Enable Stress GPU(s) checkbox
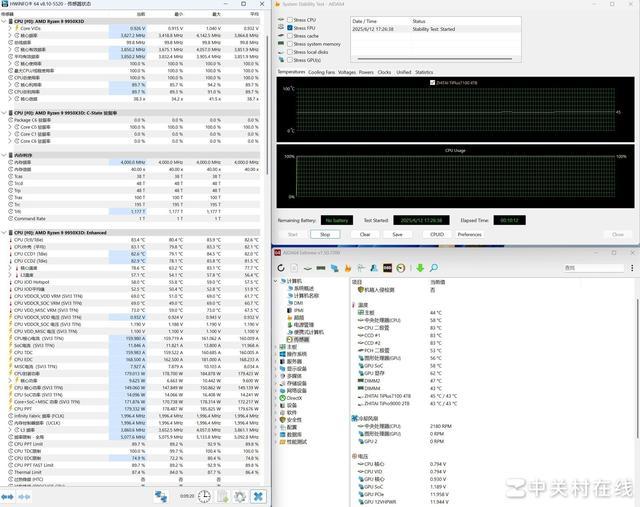The image size is (640, 507). point(290,60)
